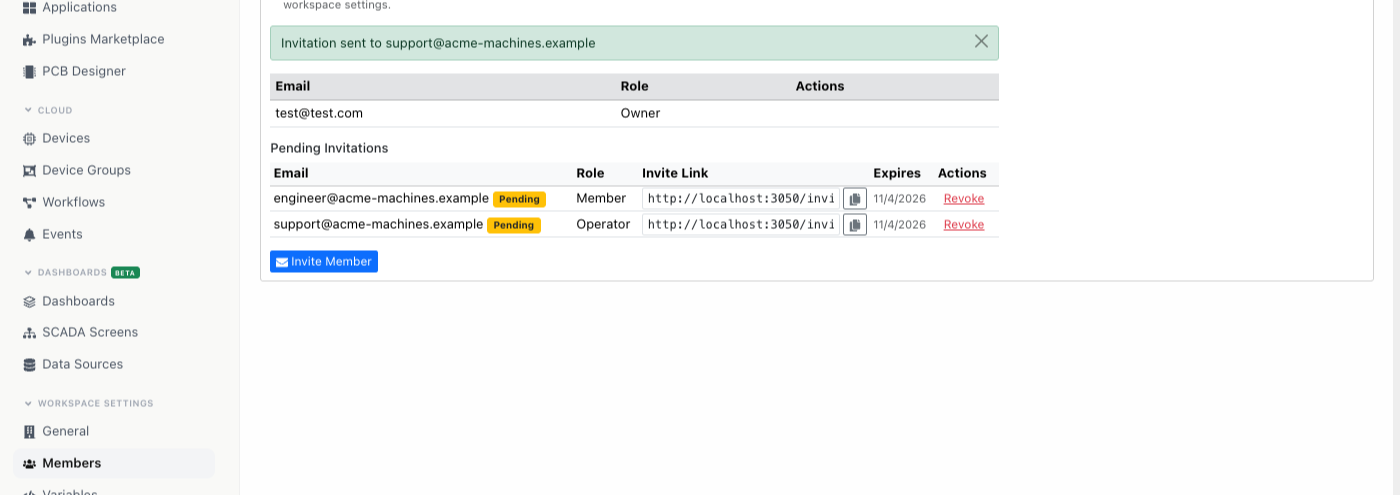Click Invite Link column header
1400x495 pixels.
pyautogui.click(x=675, y=173)
